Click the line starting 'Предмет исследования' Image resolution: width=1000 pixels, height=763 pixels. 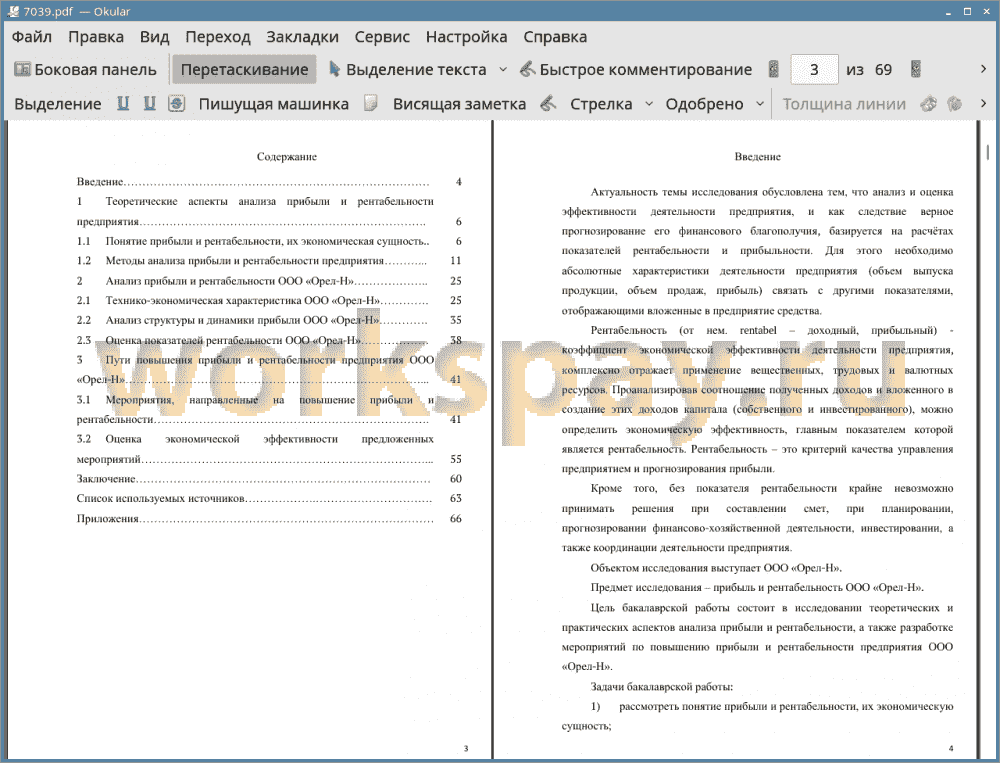[757, 588]
